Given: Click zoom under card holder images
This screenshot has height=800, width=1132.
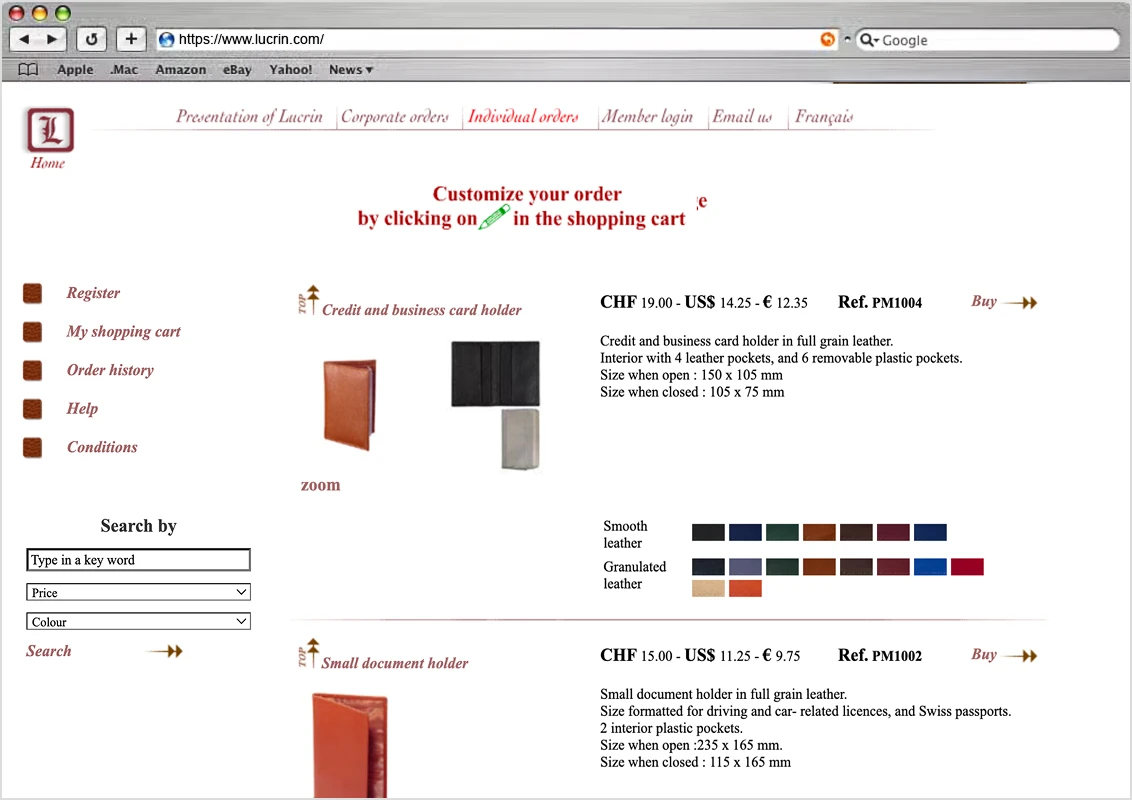Looking at the screenshot, I should (320, 485).
